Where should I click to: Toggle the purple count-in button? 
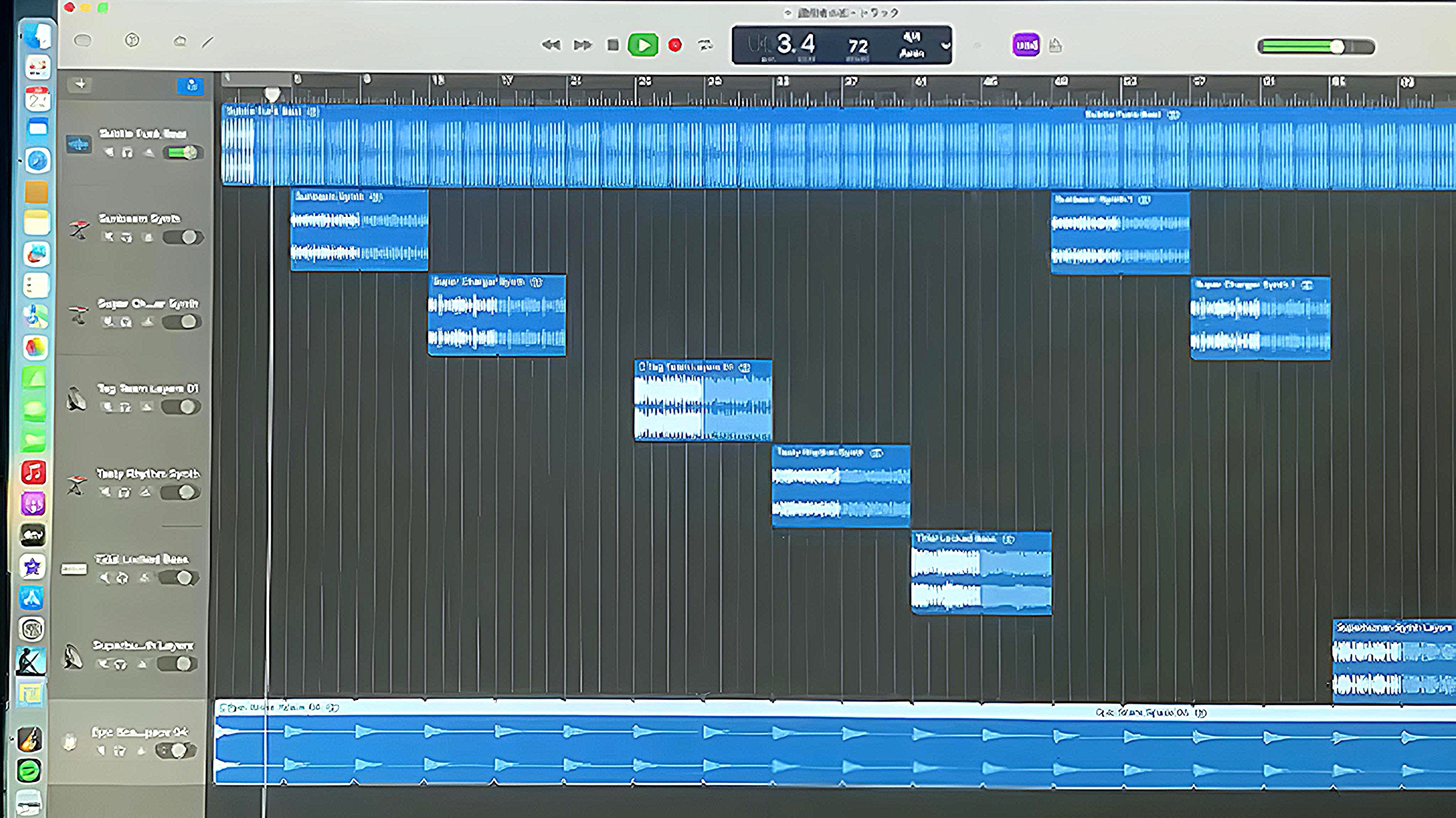[1026, 45]
